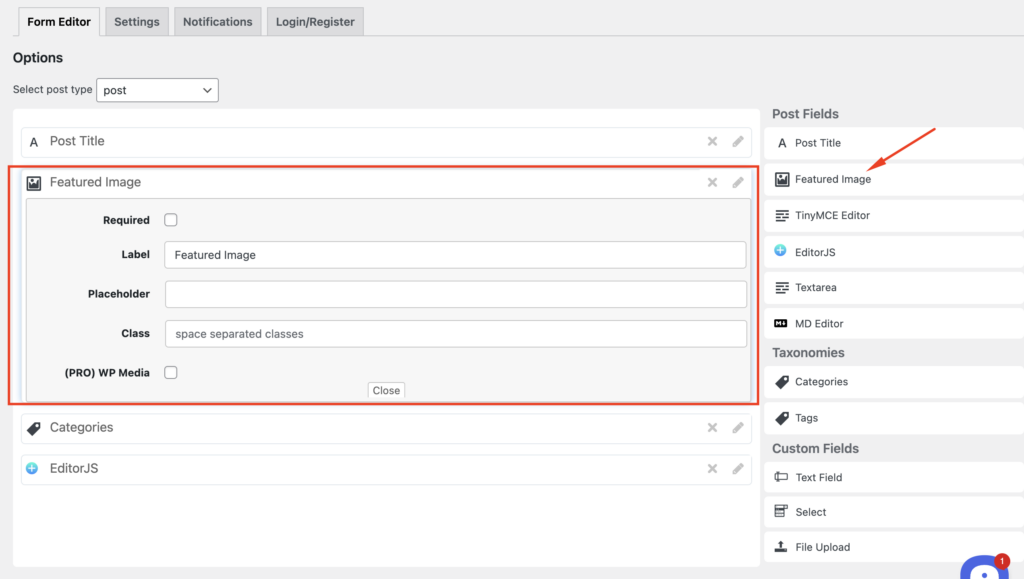Enable the Required checkbox
The height and width of the screenshot is (579, 1024).
(x=171, y=220)
